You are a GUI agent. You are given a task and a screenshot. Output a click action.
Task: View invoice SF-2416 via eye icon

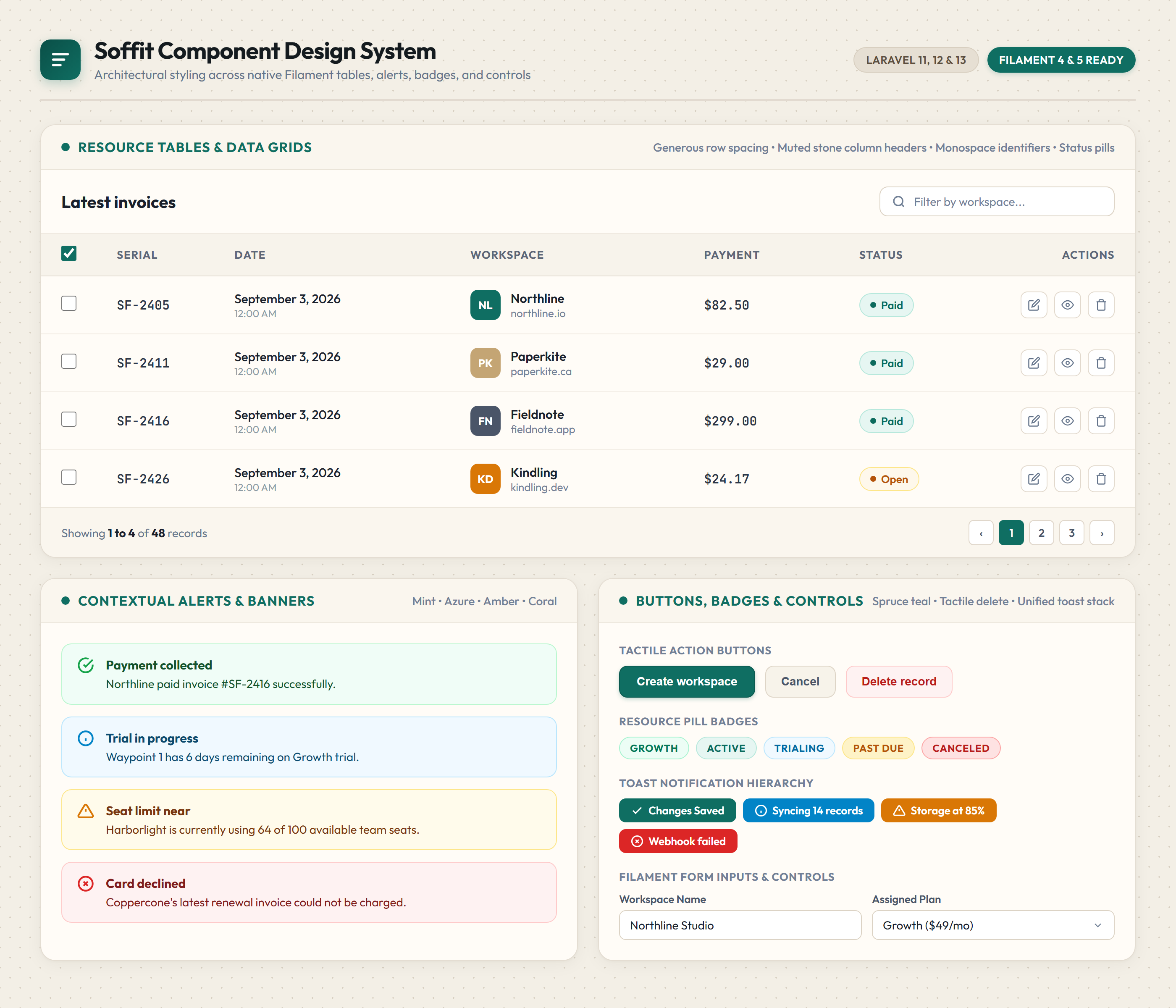(1067, 421)
